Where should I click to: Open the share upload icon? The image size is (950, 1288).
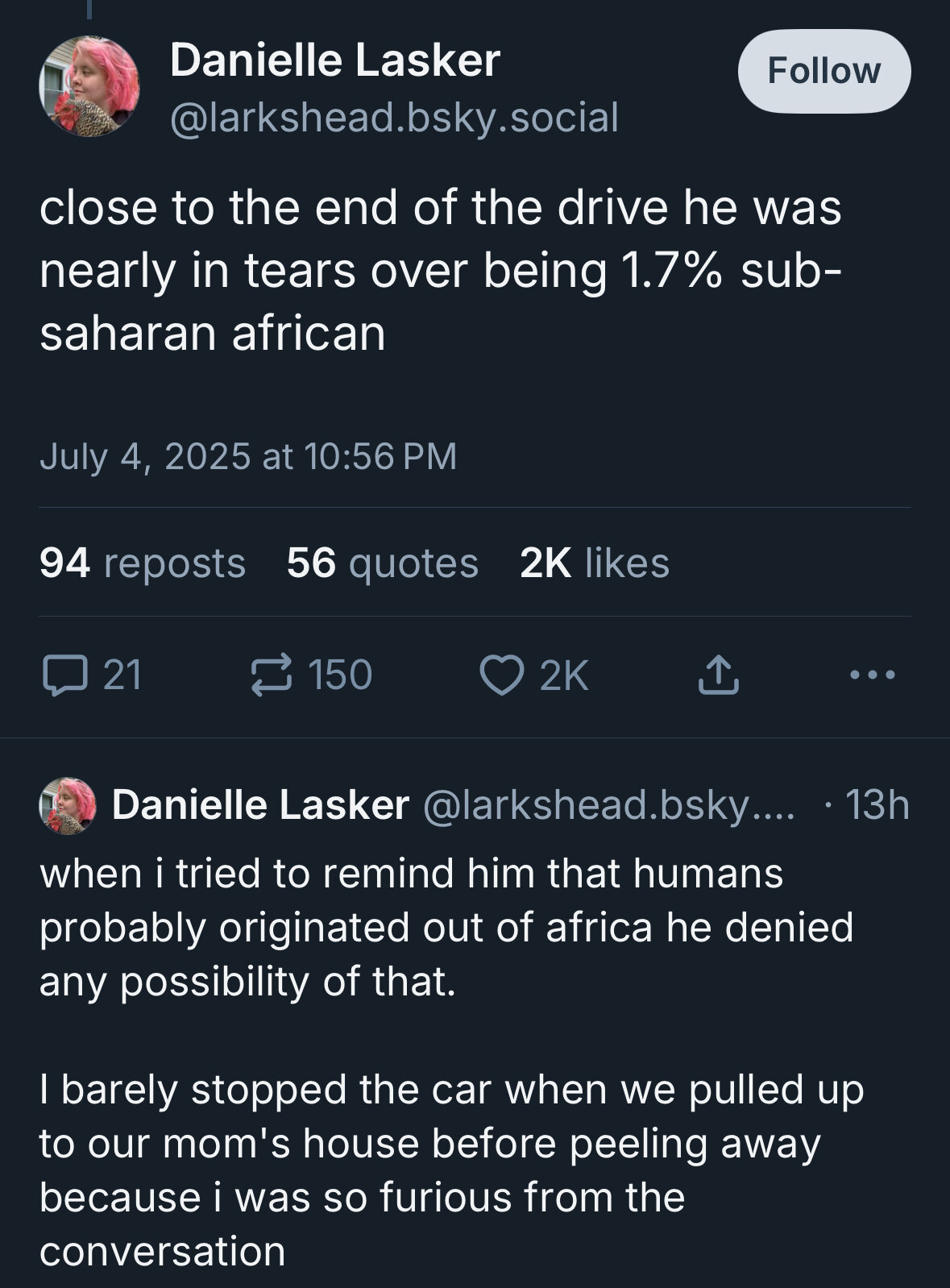tap(717, 675)
